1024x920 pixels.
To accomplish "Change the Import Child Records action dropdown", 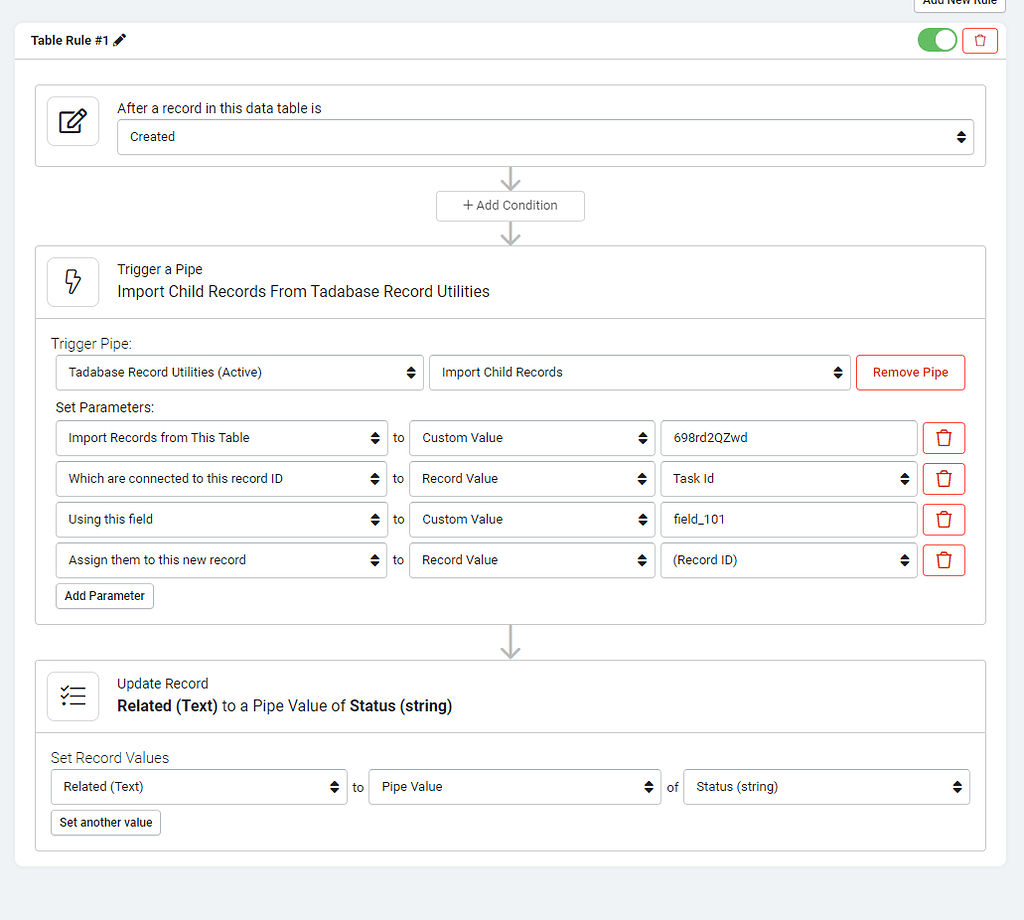I will 639,372.
